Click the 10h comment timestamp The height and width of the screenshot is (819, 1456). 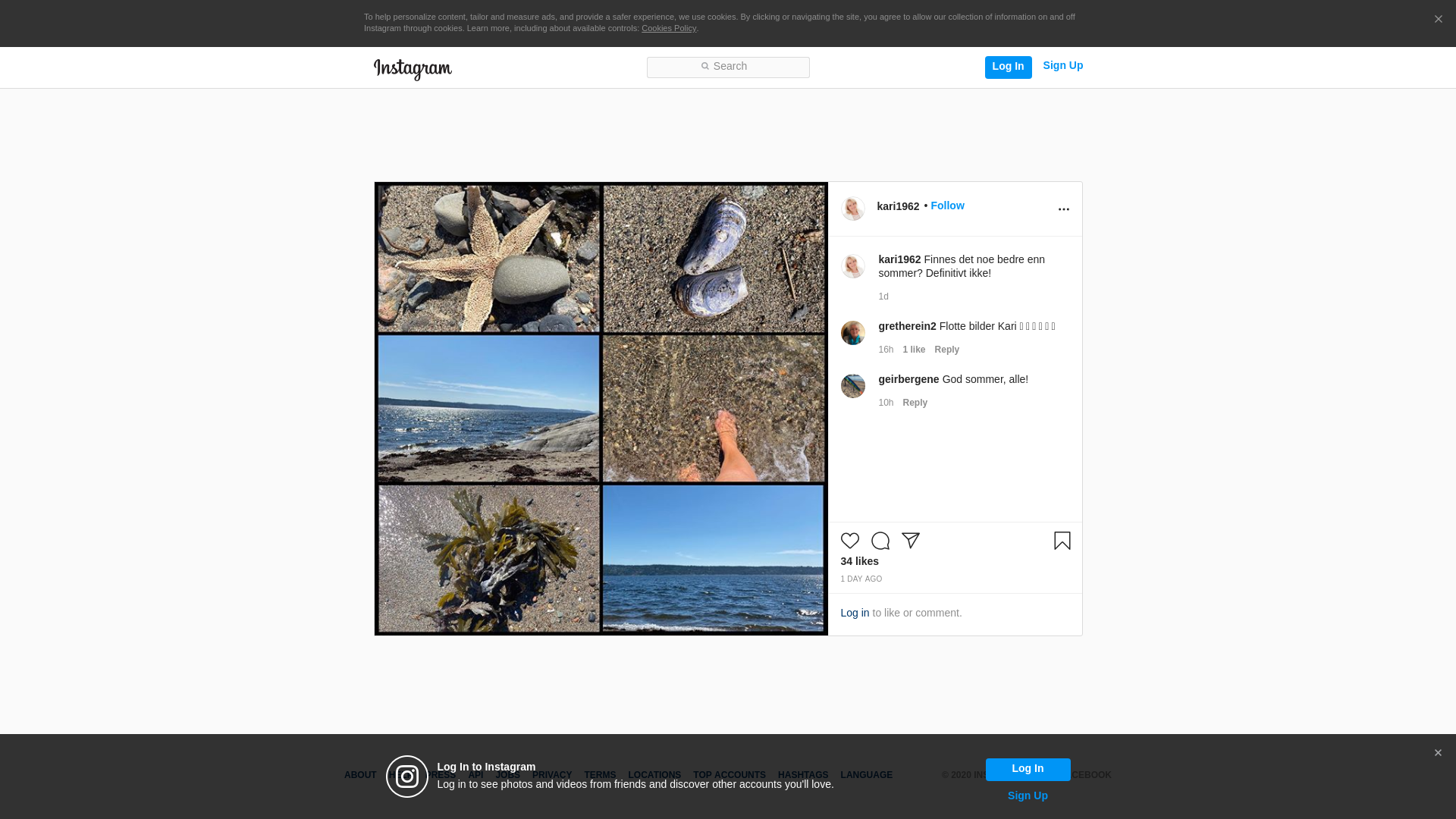pos(886,403)
